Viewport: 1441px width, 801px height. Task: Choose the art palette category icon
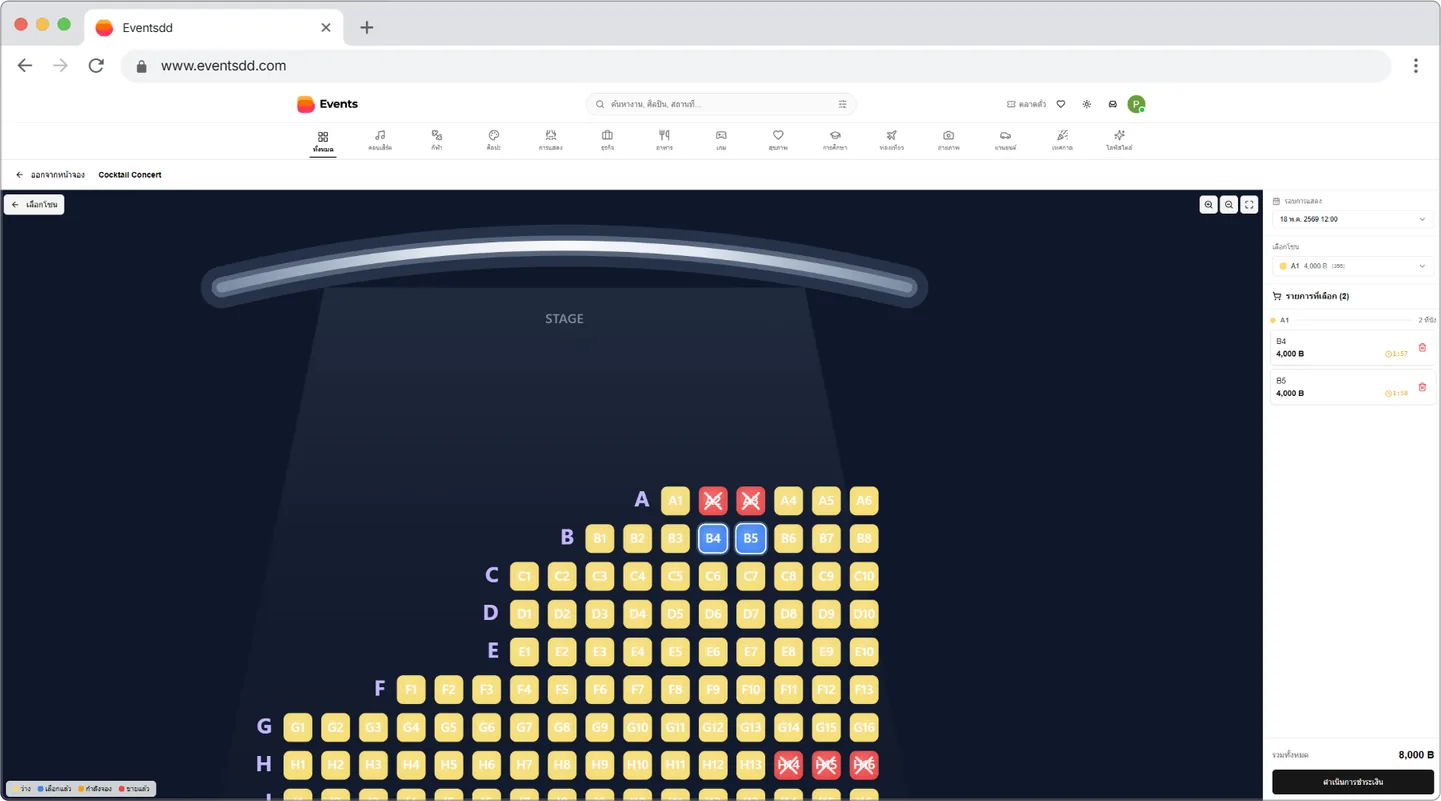pos(493,140)
